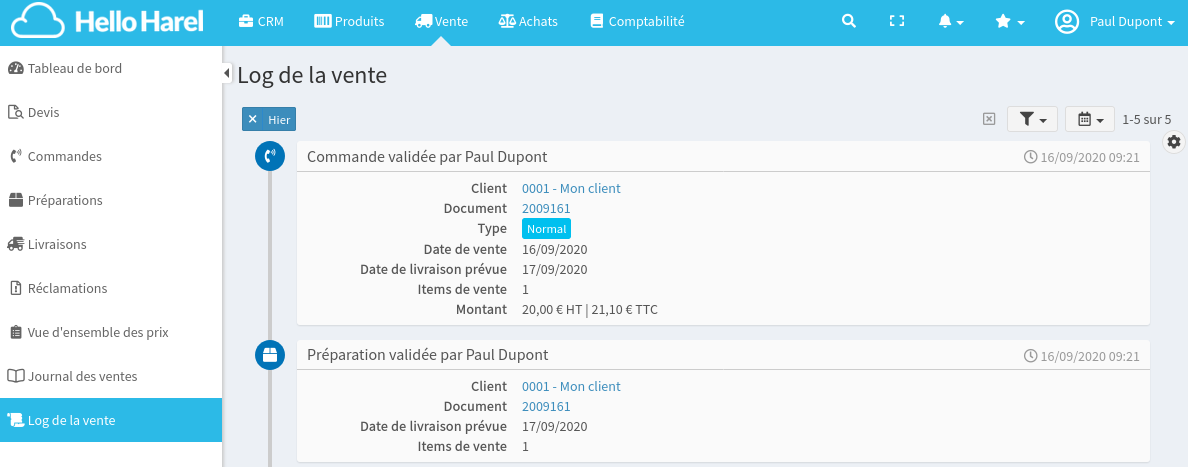Expand the Paul Dupont user menu
This screenshot has height=467, width=1188.
point(1115,21)
